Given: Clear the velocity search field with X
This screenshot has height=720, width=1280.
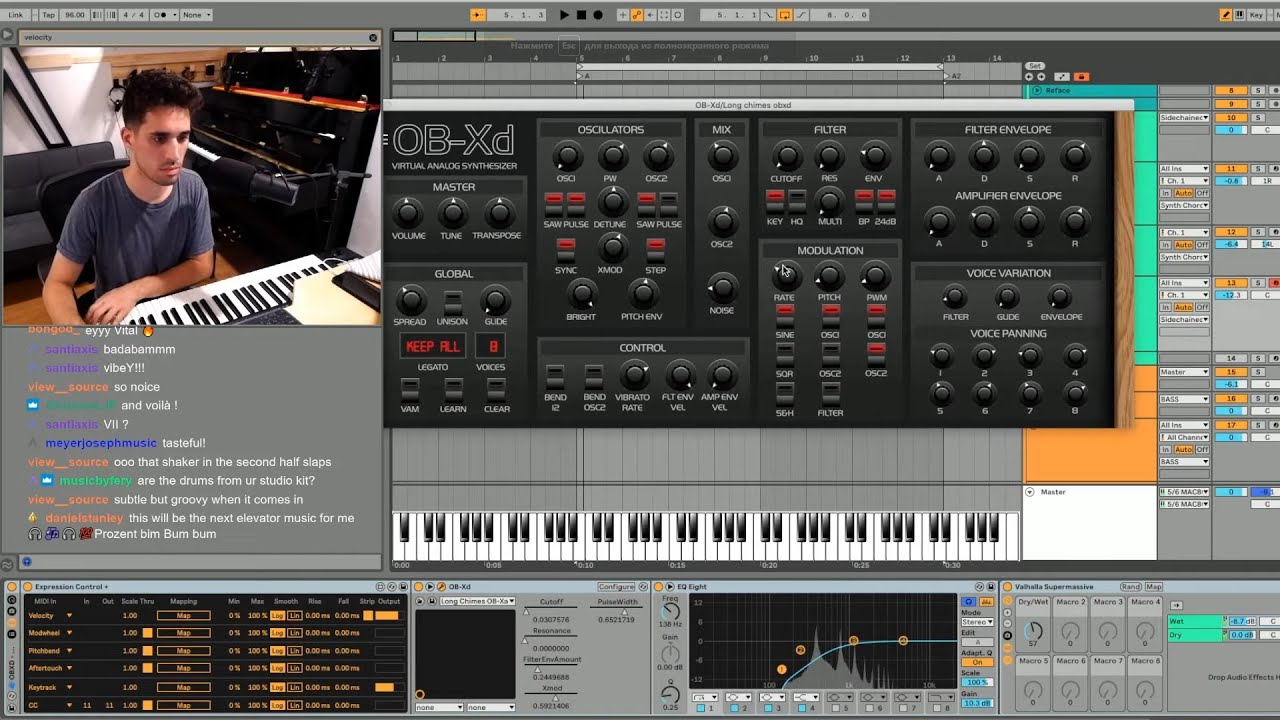Looking at the screenshot, I should coord(373,37).
